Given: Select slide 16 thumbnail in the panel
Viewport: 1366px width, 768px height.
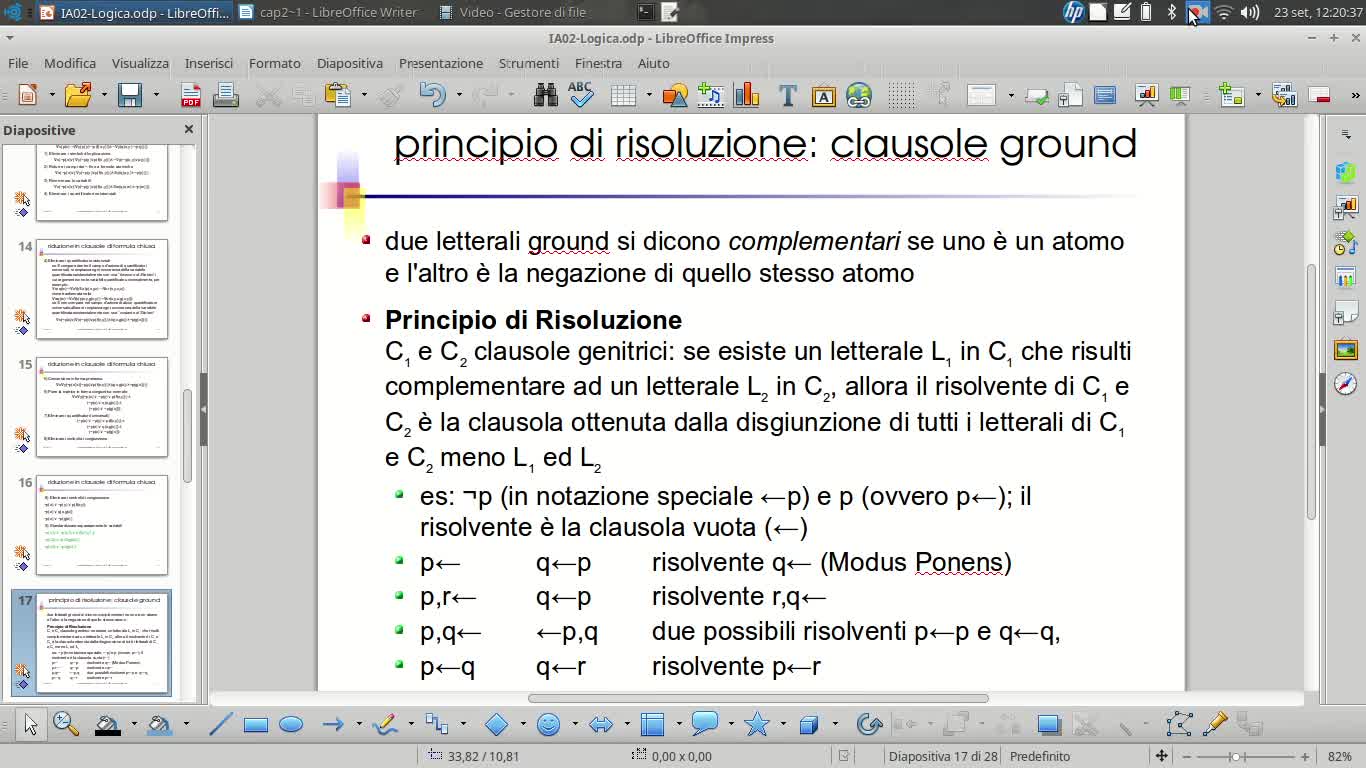Looking at the screenshot, I should [102, 525].
